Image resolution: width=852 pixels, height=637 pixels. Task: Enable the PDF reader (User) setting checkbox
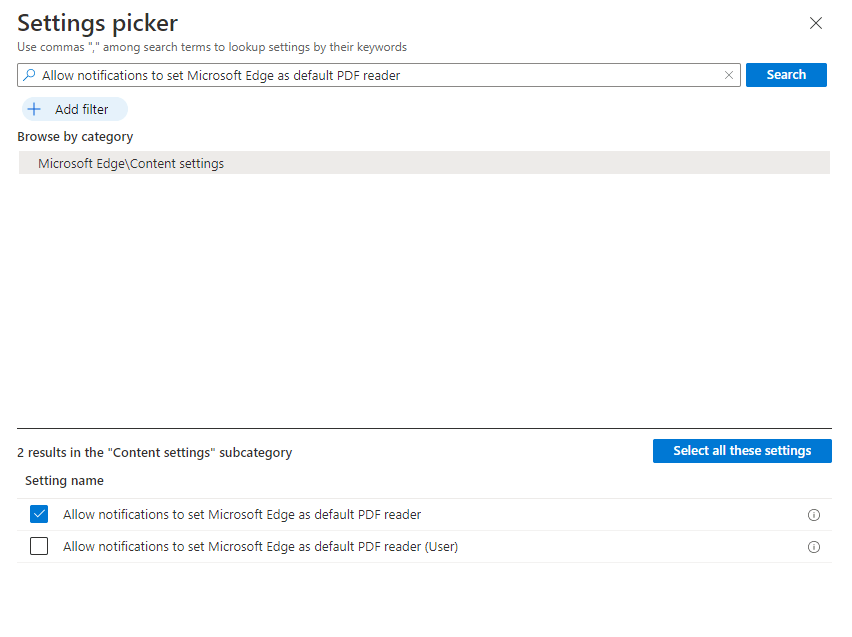(x=39, y=547)
